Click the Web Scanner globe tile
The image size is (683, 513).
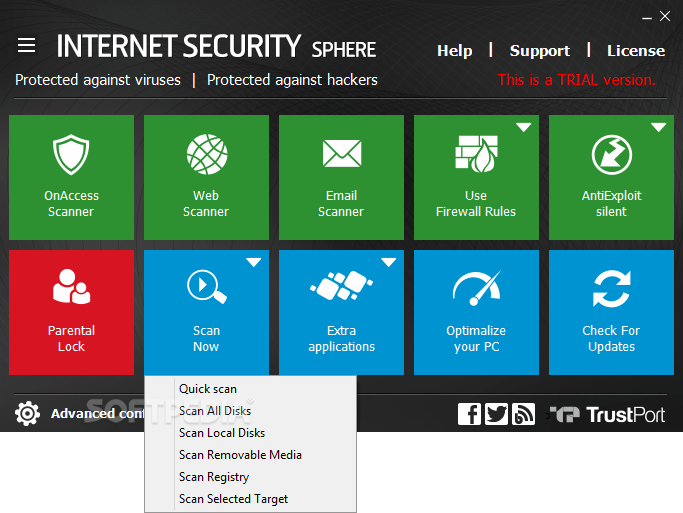click(x=206, y=177)
